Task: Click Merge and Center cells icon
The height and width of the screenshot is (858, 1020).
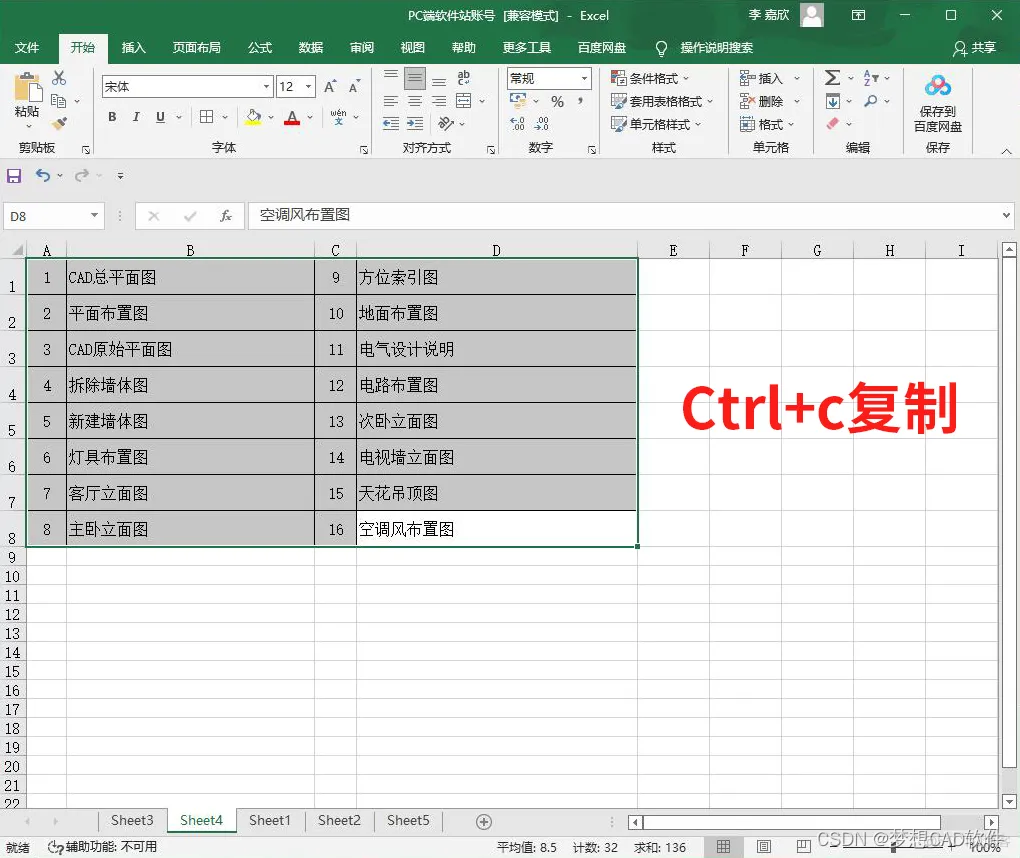Action: pyautogui.click(x=464, y=101)
